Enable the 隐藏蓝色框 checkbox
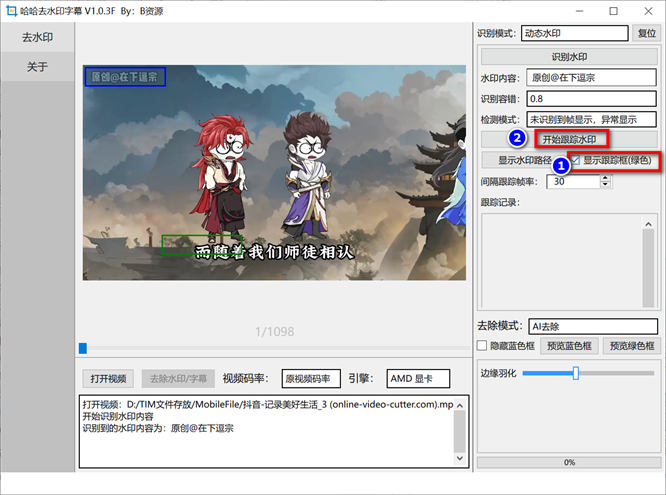666x495 pixels. [483, 346]
